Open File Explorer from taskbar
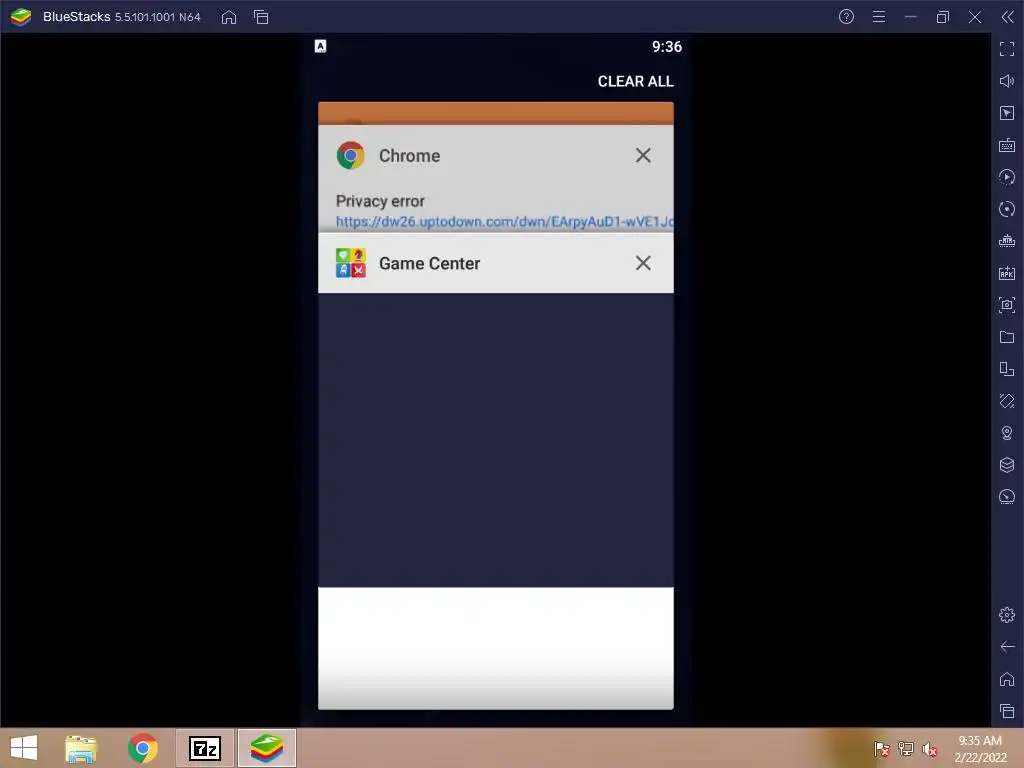Image resolution: width=1024 pixels, height=768 pixels. [81, 748]
